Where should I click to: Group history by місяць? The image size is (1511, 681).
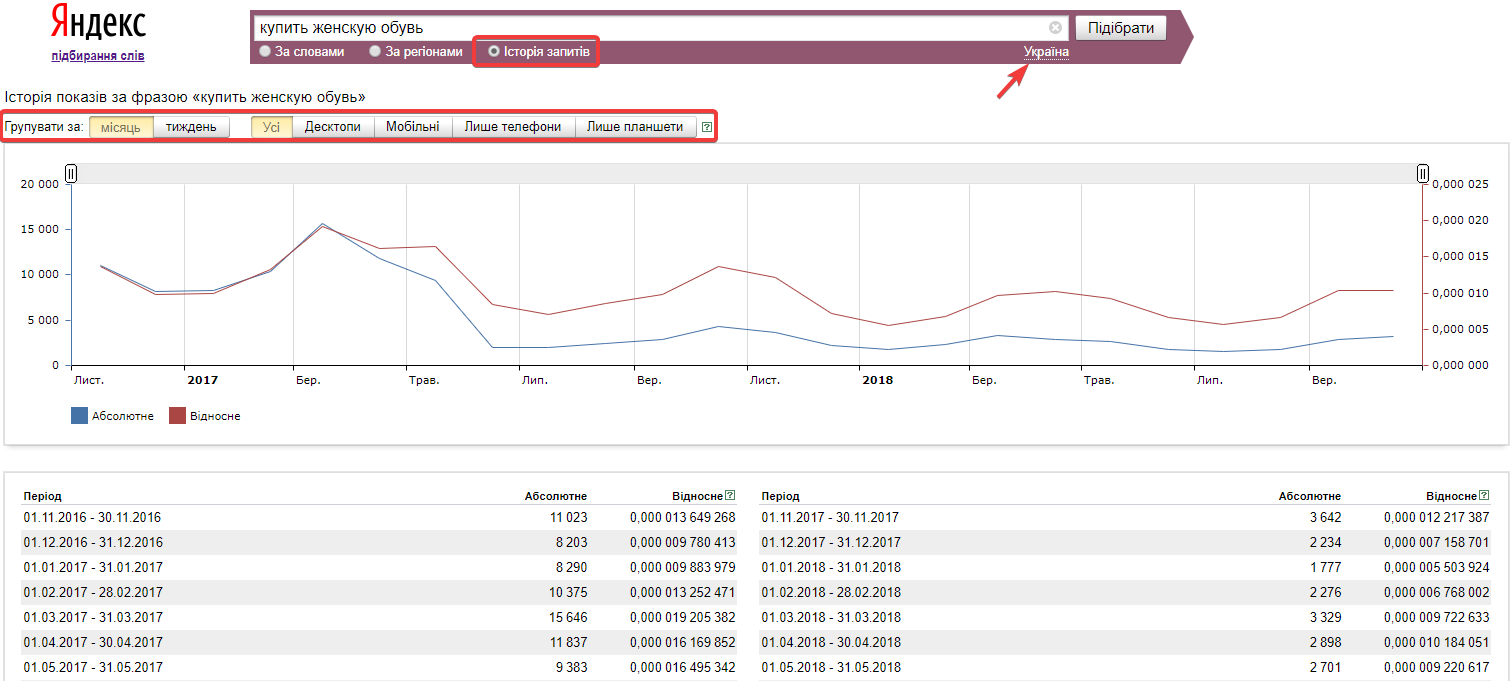click(x=121, y=127)
